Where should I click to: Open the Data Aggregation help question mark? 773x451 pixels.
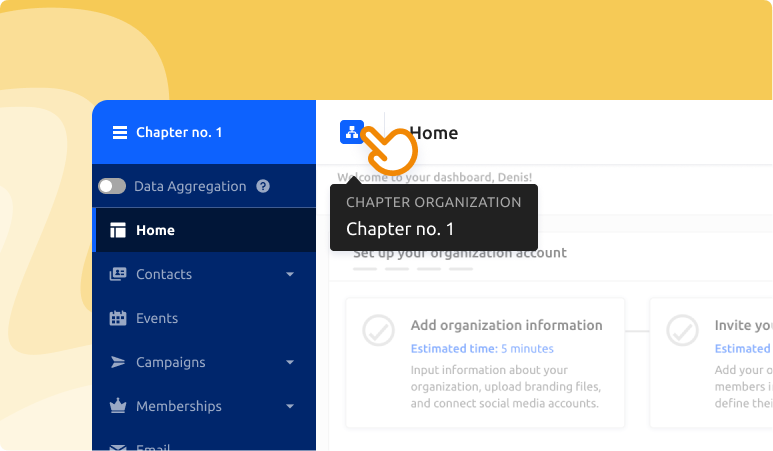[x=263, y=186]
